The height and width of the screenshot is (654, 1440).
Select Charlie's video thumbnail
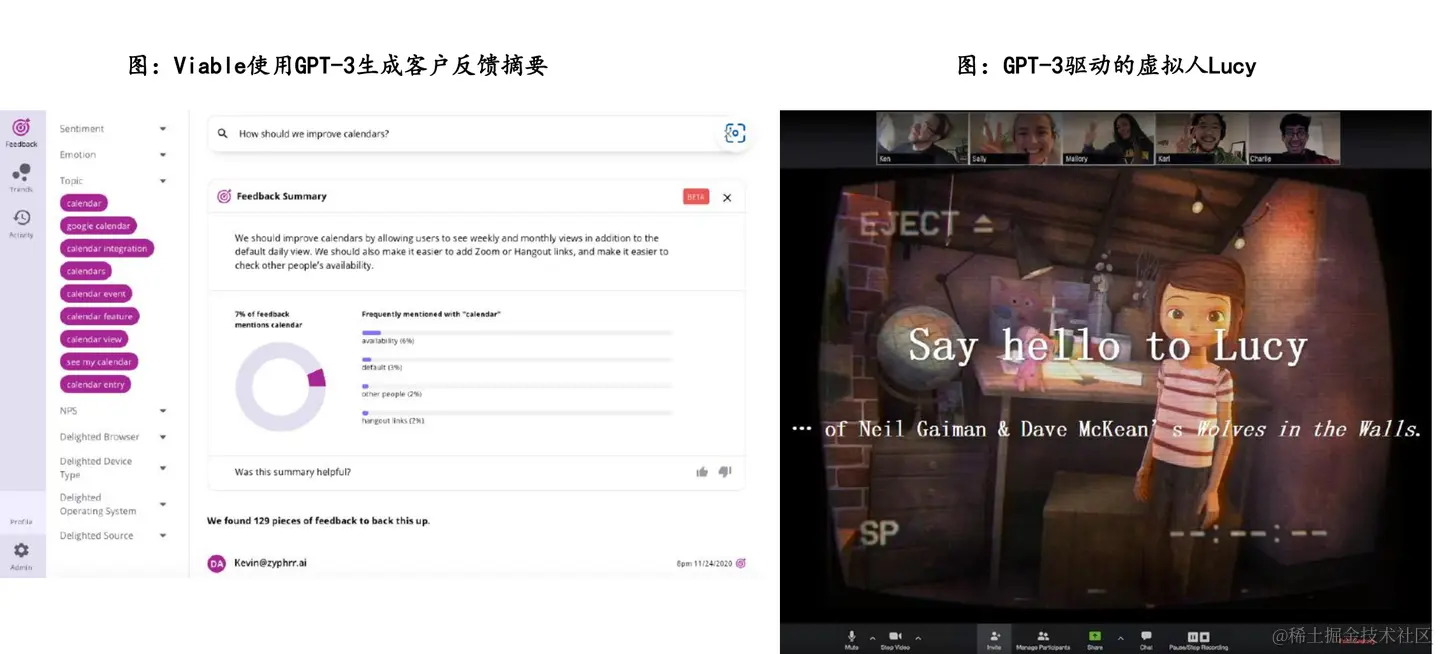pos(1294,138)
